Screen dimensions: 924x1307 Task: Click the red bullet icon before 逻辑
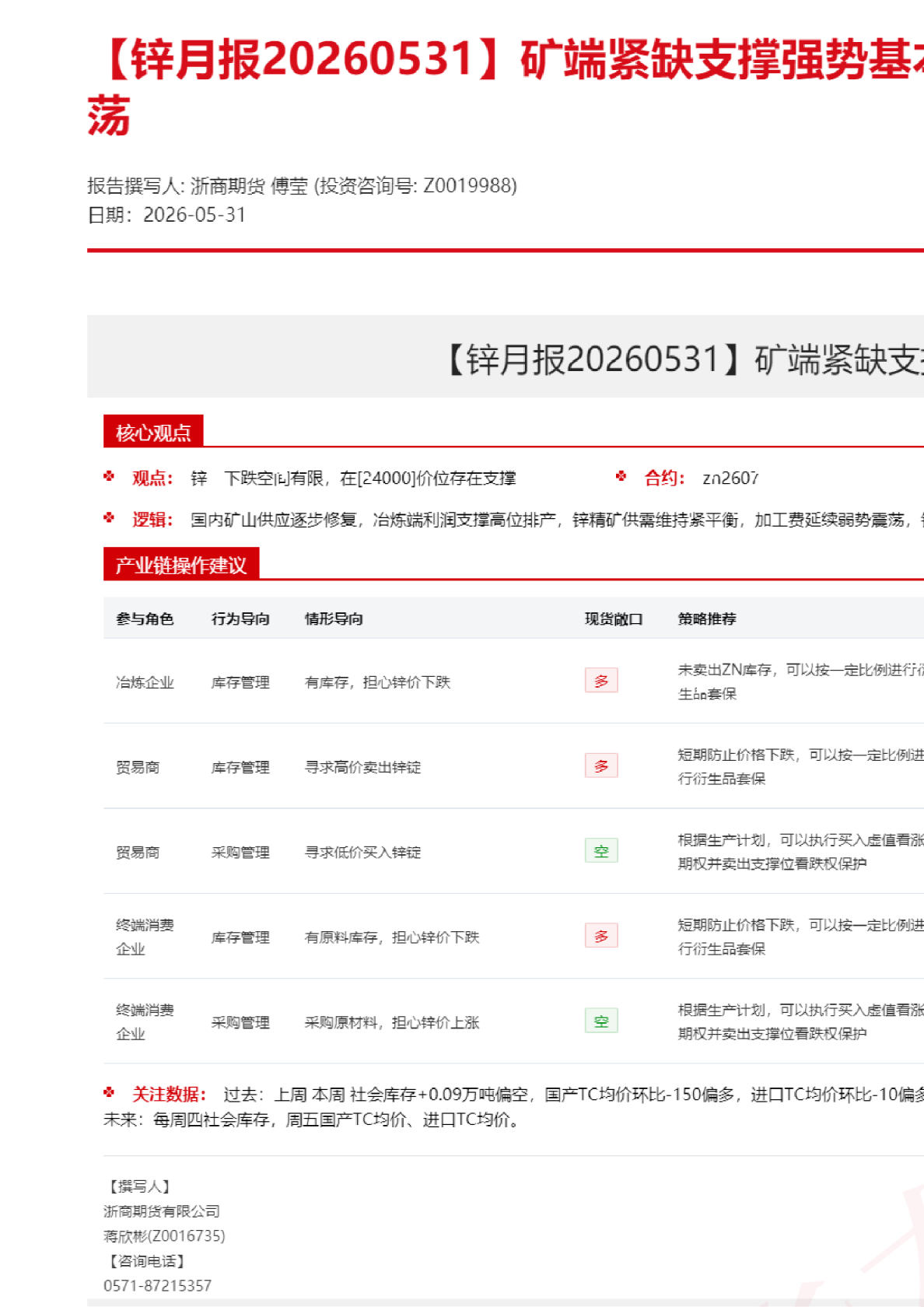pos(109,517)
